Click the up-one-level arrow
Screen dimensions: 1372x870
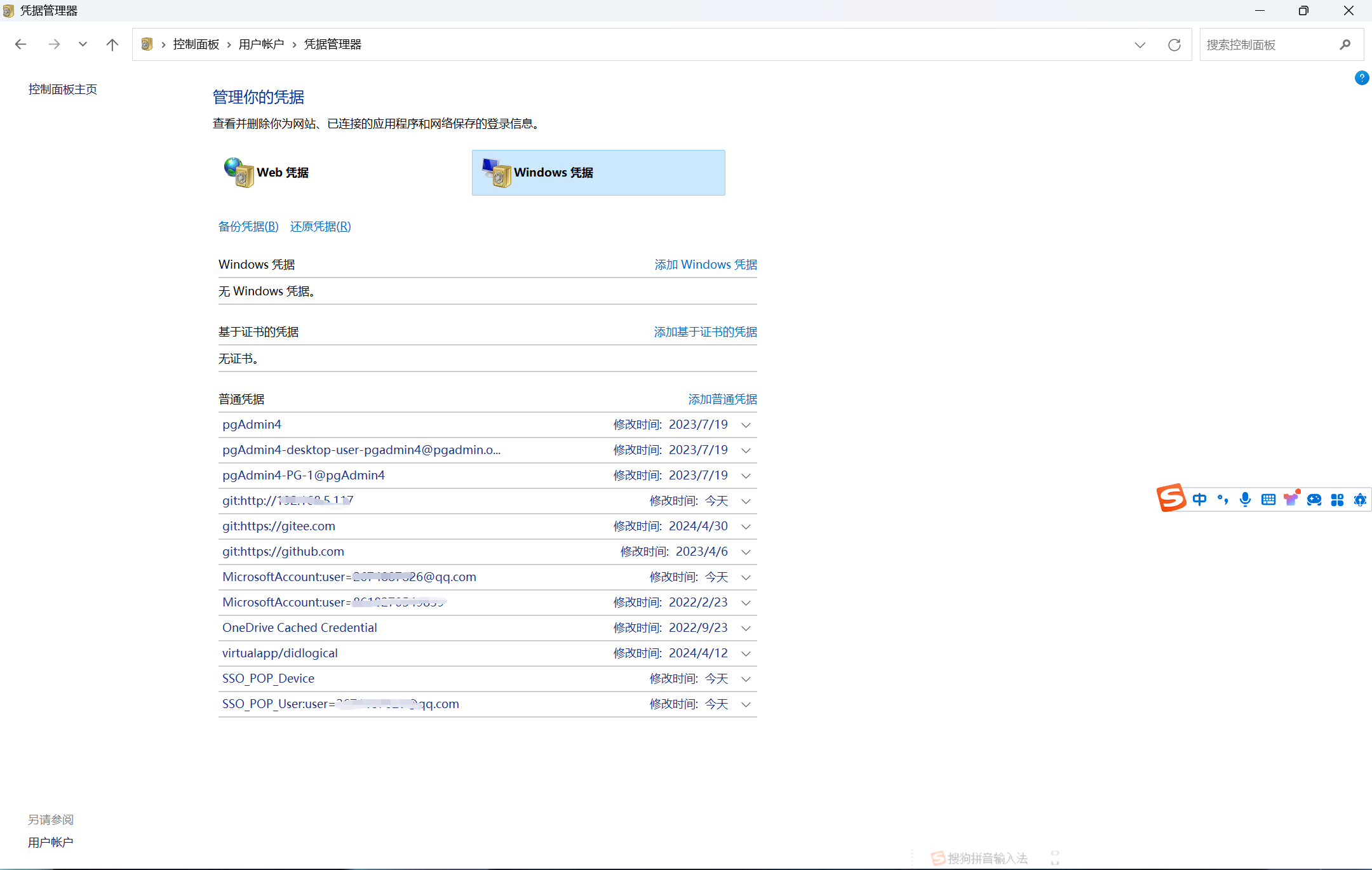pyautogui.click(x=112, y=44)
